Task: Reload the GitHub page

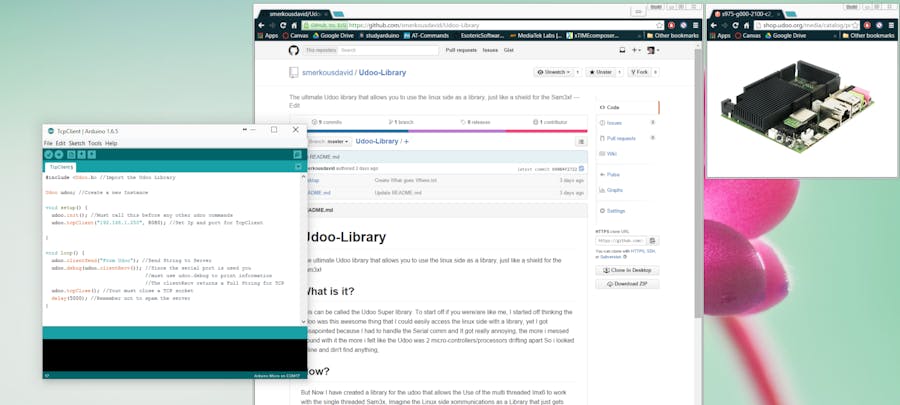Action: 283,25
